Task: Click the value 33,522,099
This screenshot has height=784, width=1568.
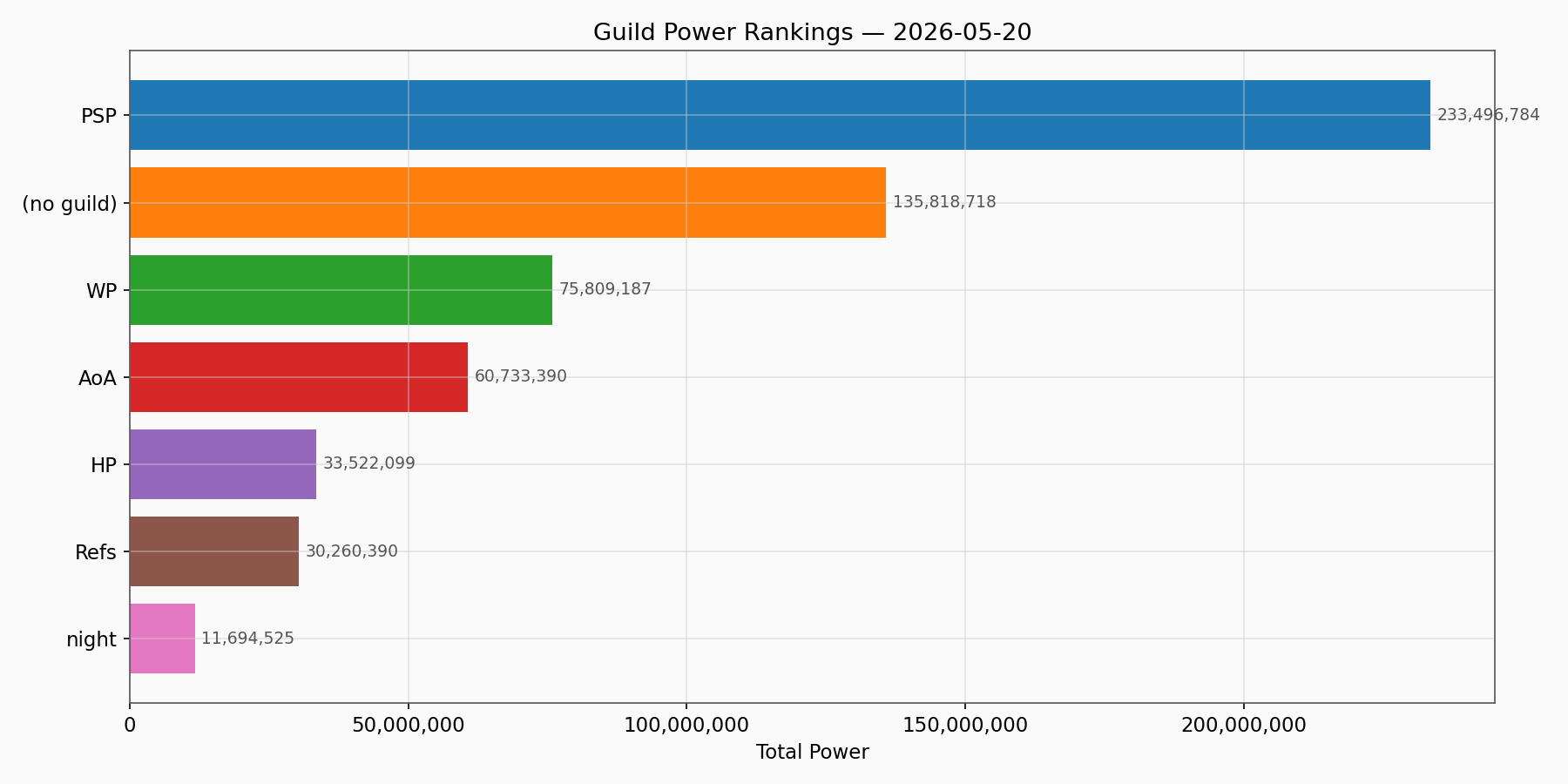Action: (369, 463)
